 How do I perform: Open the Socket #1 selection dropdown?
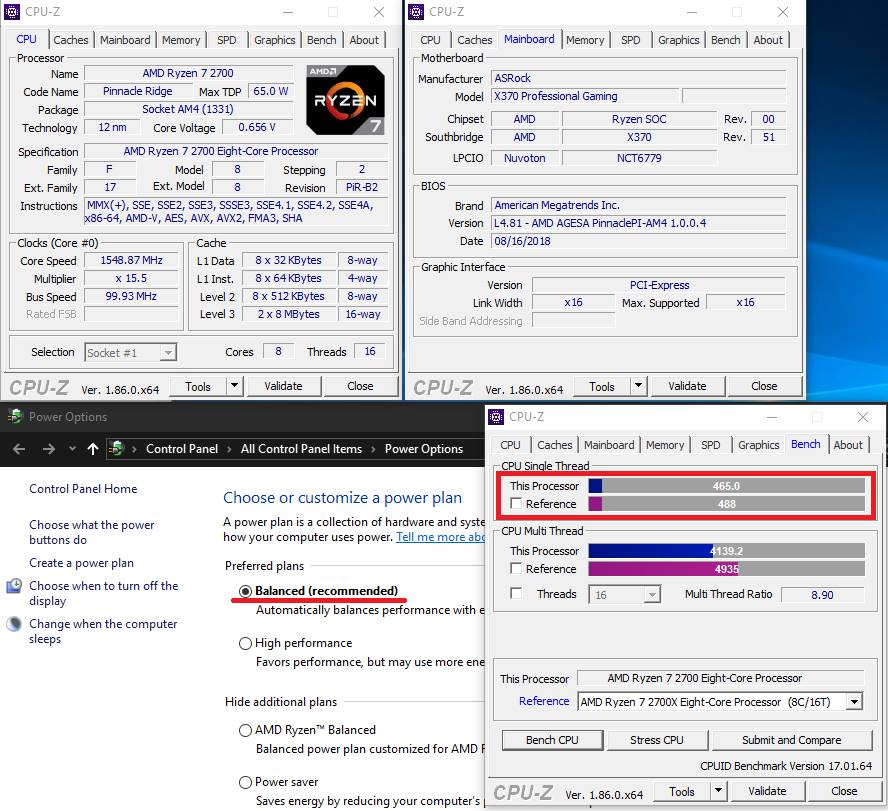(x=168, y=353)
